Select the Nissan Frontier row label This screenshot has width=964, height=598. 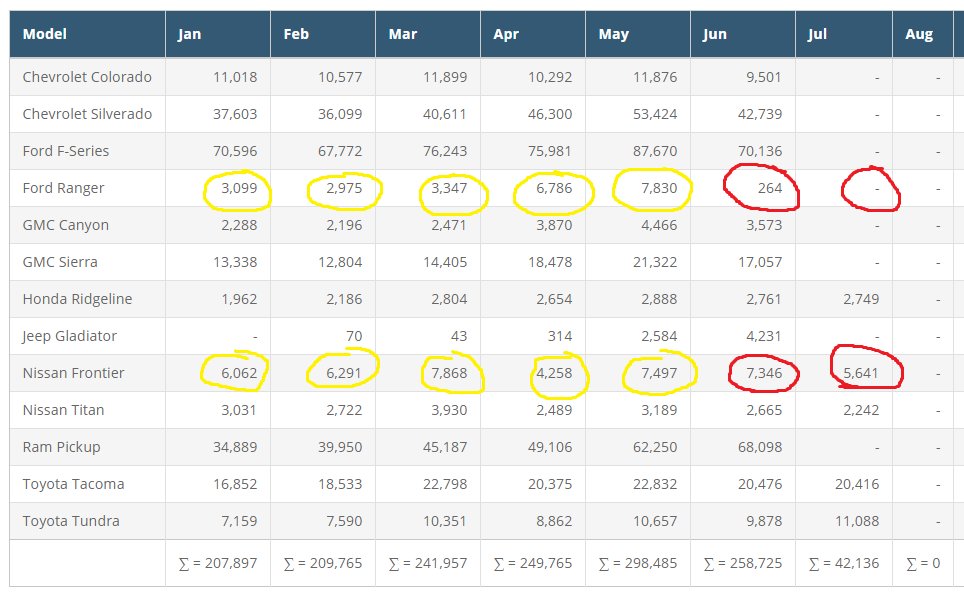coord(73,373)
